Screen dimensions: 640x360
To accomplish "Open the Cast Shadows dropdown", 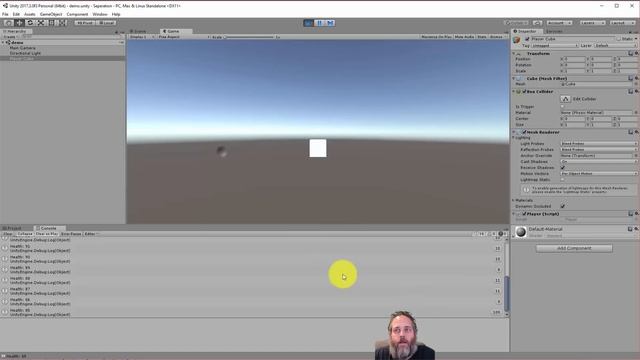I will pos(599,162).
